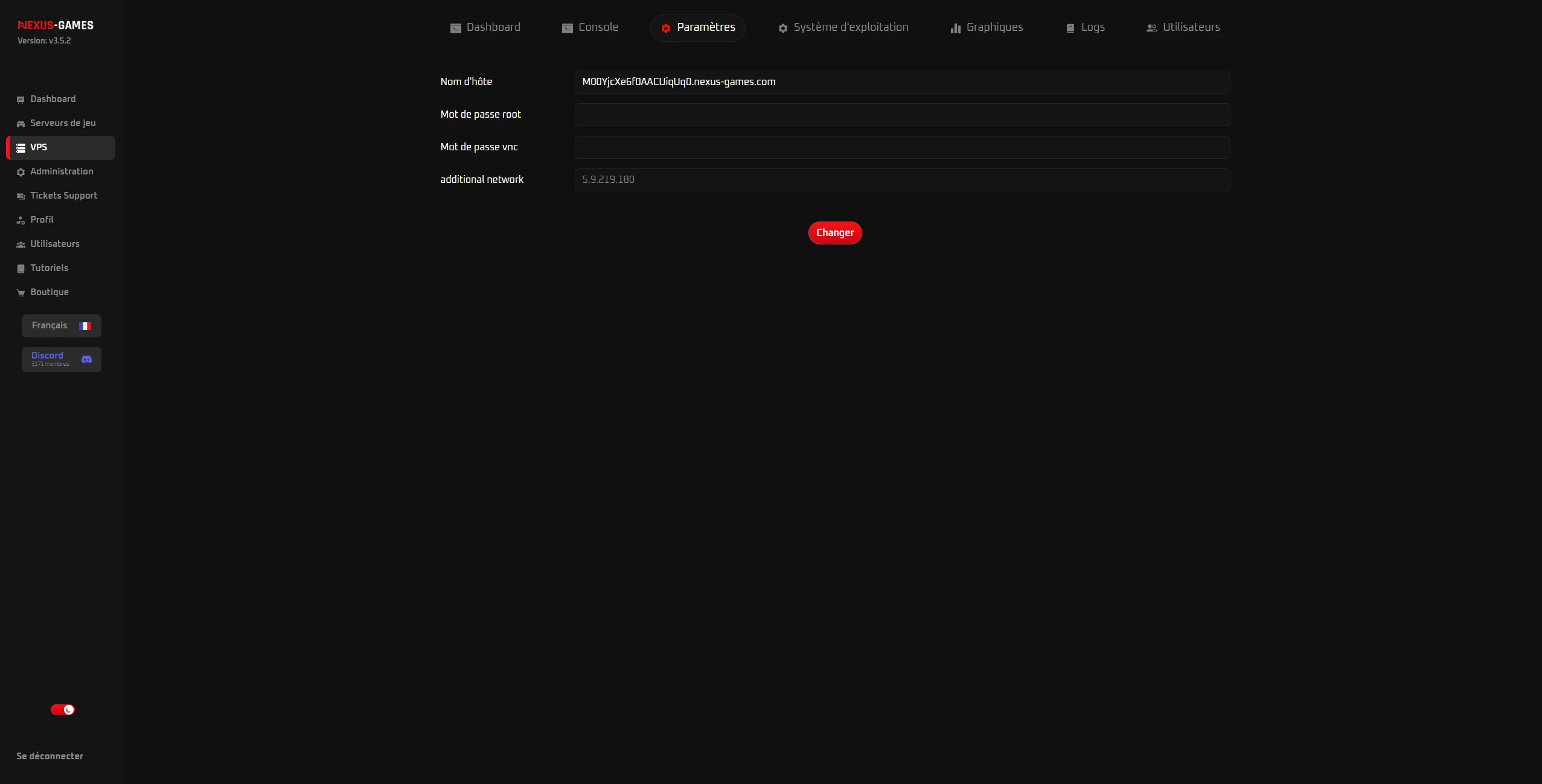The height and width of the screenshot is (784, 1542).
Task: Select the Dashboard icon in the sidebar
Action: pos(21,99)
